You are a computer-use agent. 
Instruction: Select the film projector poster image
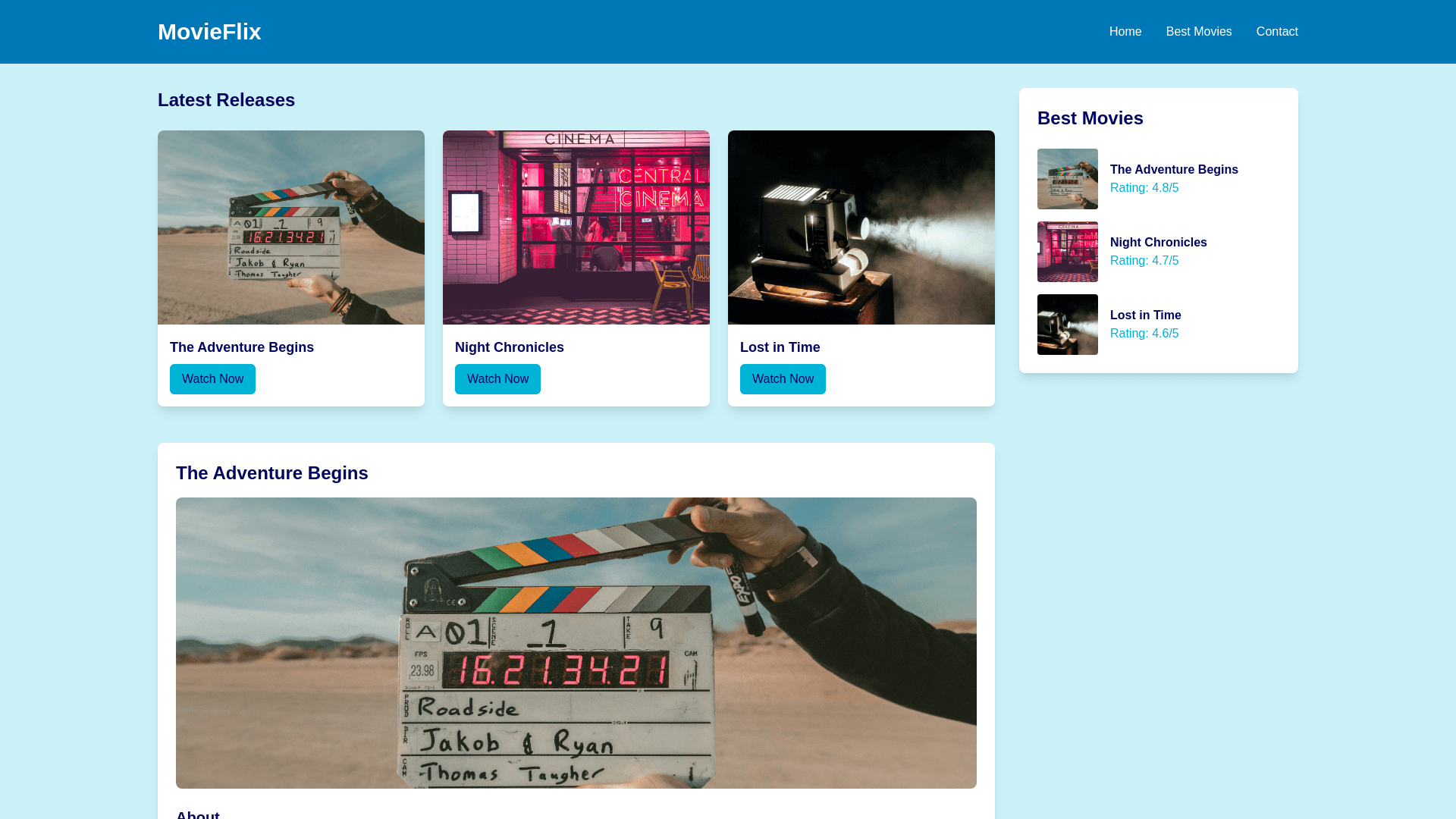click(x=861, y=227)
